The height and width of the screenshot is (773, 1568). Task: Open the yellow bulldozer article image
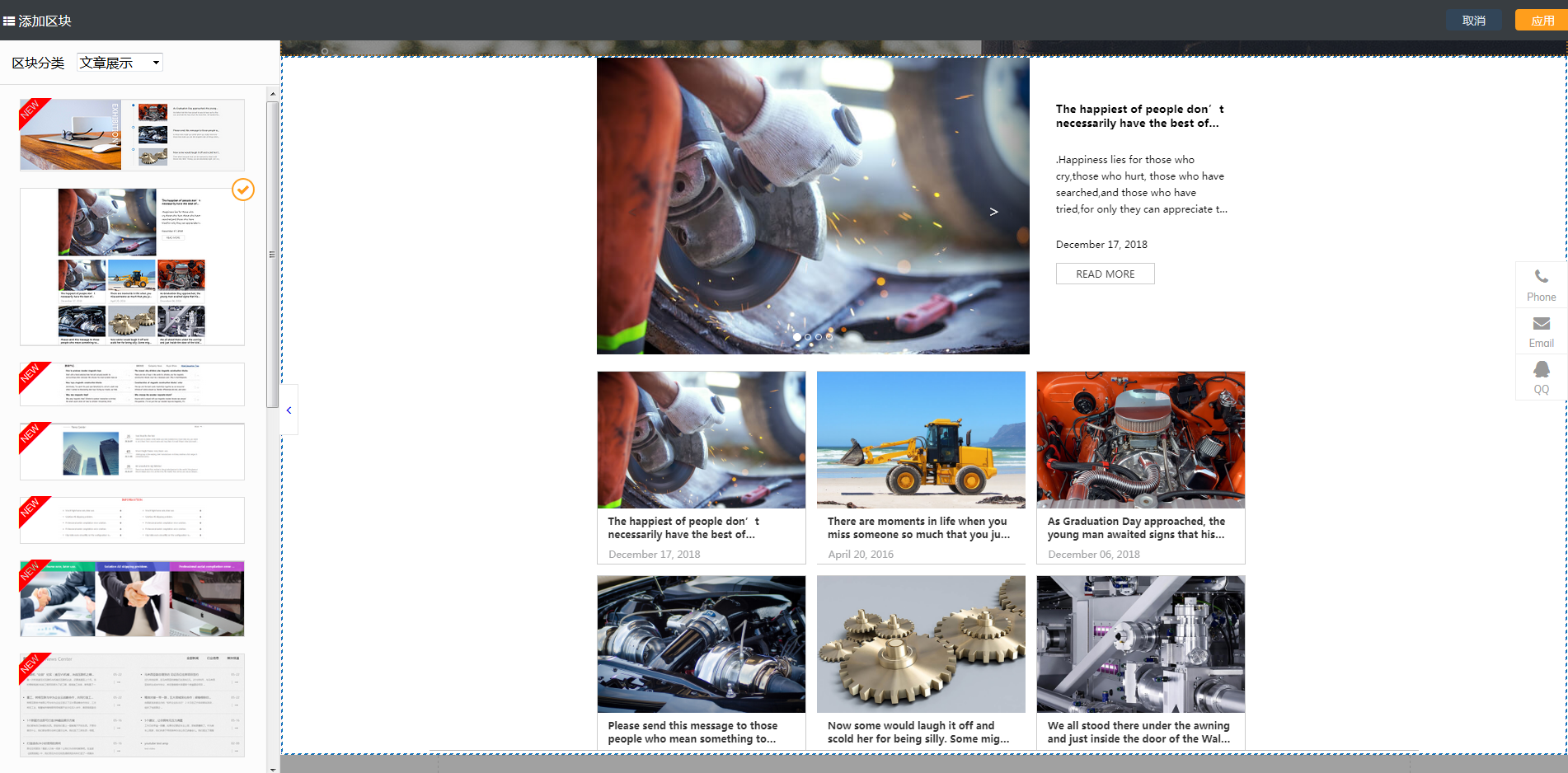(921, 439)
